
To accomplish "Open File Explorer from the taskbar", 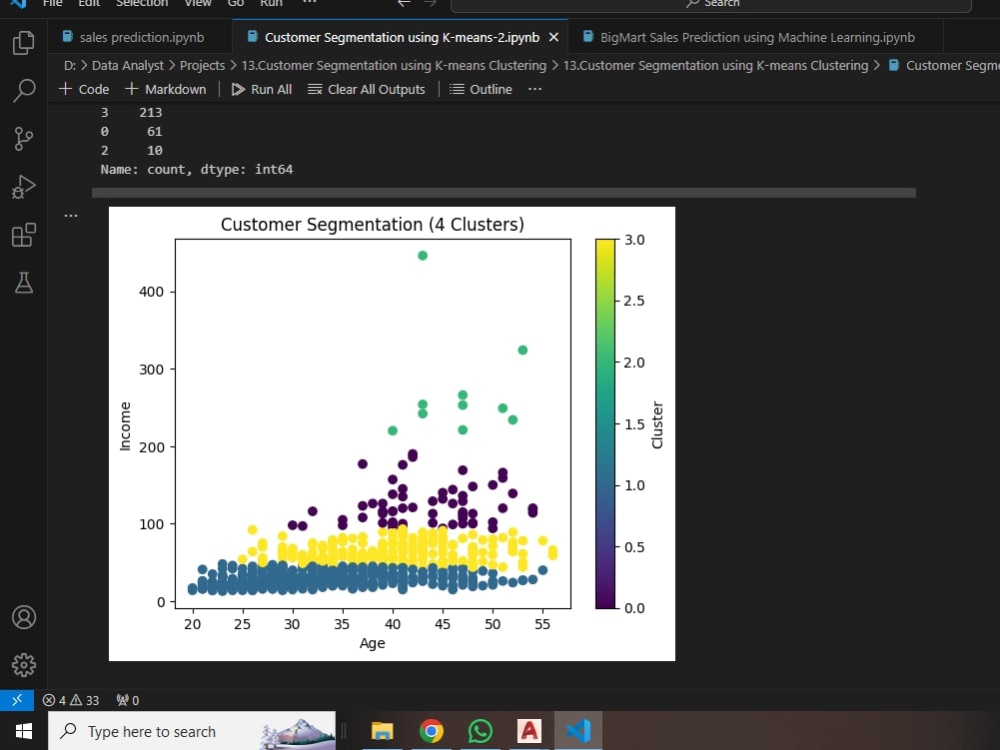I will pos(382,731).
